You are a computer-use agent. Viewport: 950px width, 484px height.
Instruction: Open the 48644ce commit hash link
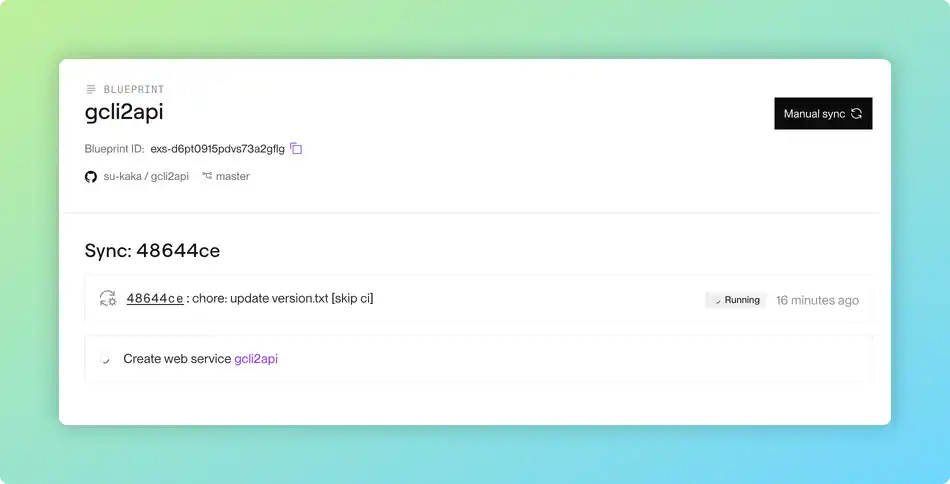pos(155,298)
